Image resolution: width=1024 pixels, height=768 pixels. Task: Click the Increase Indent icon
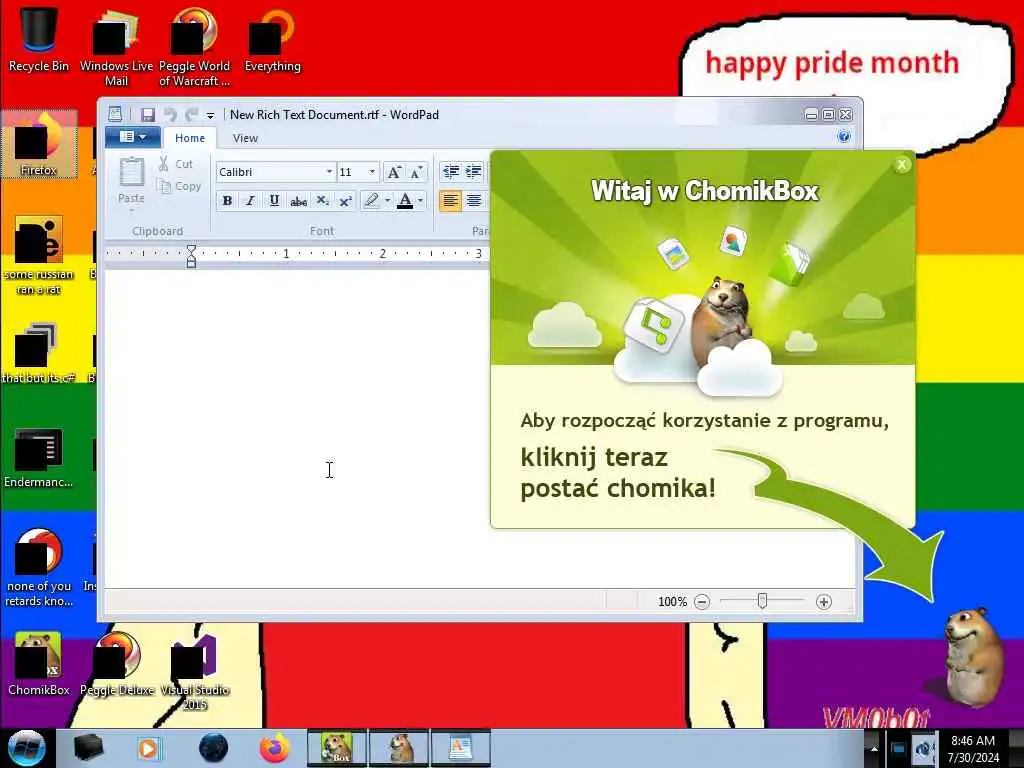[x=473, y=172]
